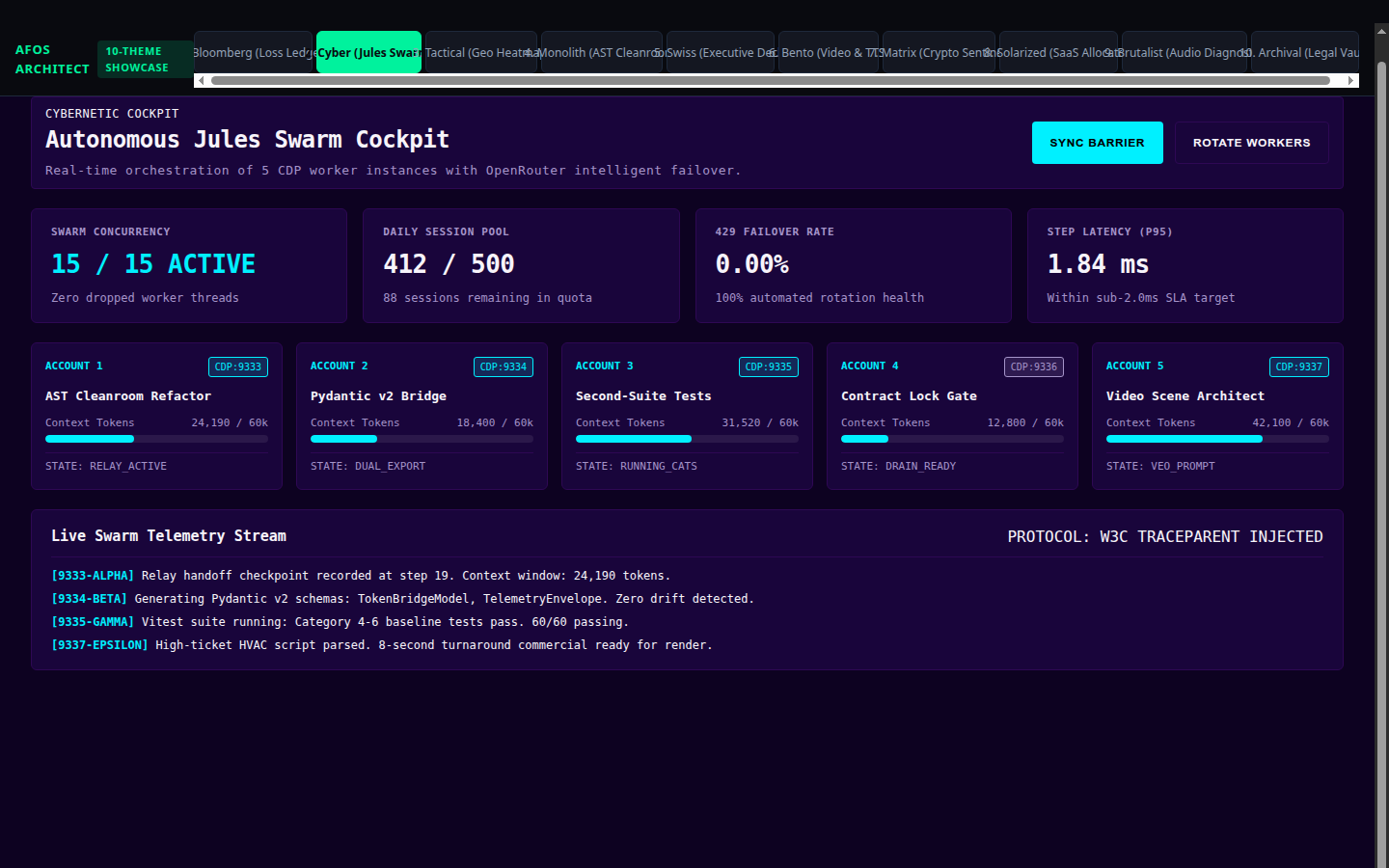Screen dimensions: 1389x868
Task: Click the tab bar left scroll arrow
Action: coord(201,81)
